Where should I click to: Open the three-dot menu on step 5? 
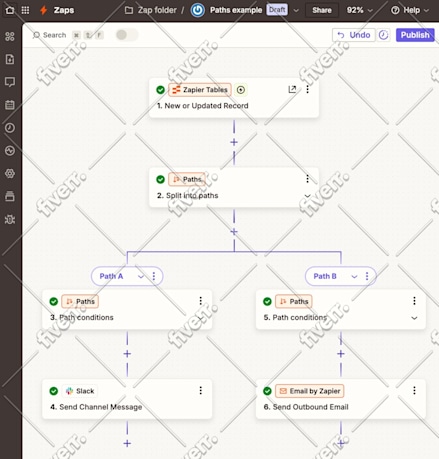coord(414,301)
